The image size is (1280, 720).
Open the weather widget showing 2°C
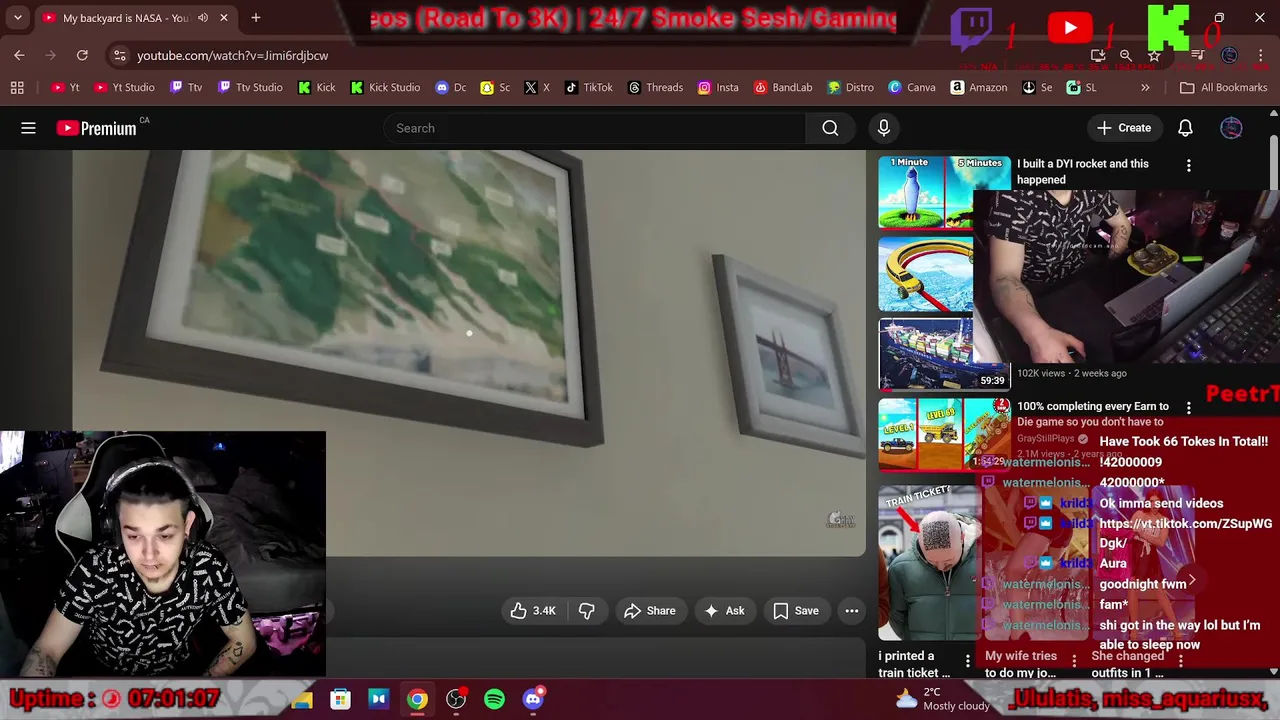pos(942,699)
